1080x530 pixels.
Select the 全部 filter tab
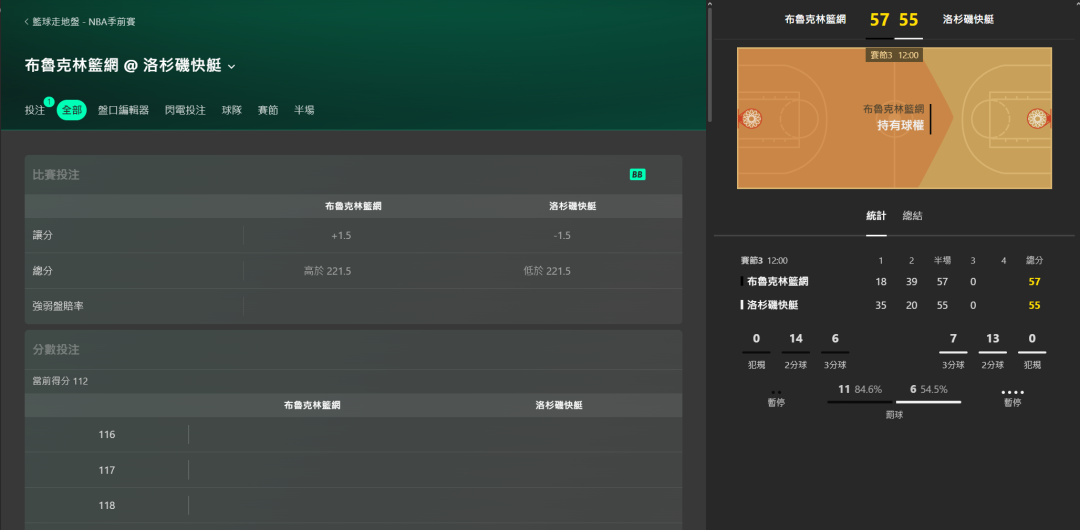[x=72, y=110]
